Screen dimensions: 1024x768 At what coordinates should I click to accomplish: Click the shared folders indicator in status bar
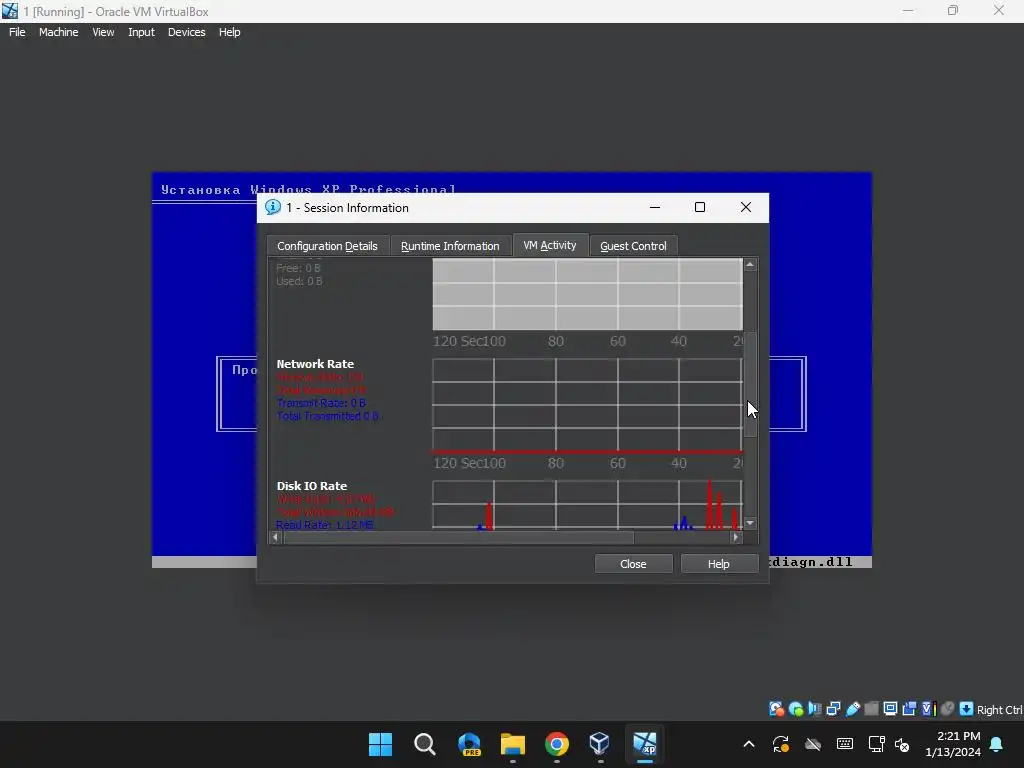coord(871,709)
